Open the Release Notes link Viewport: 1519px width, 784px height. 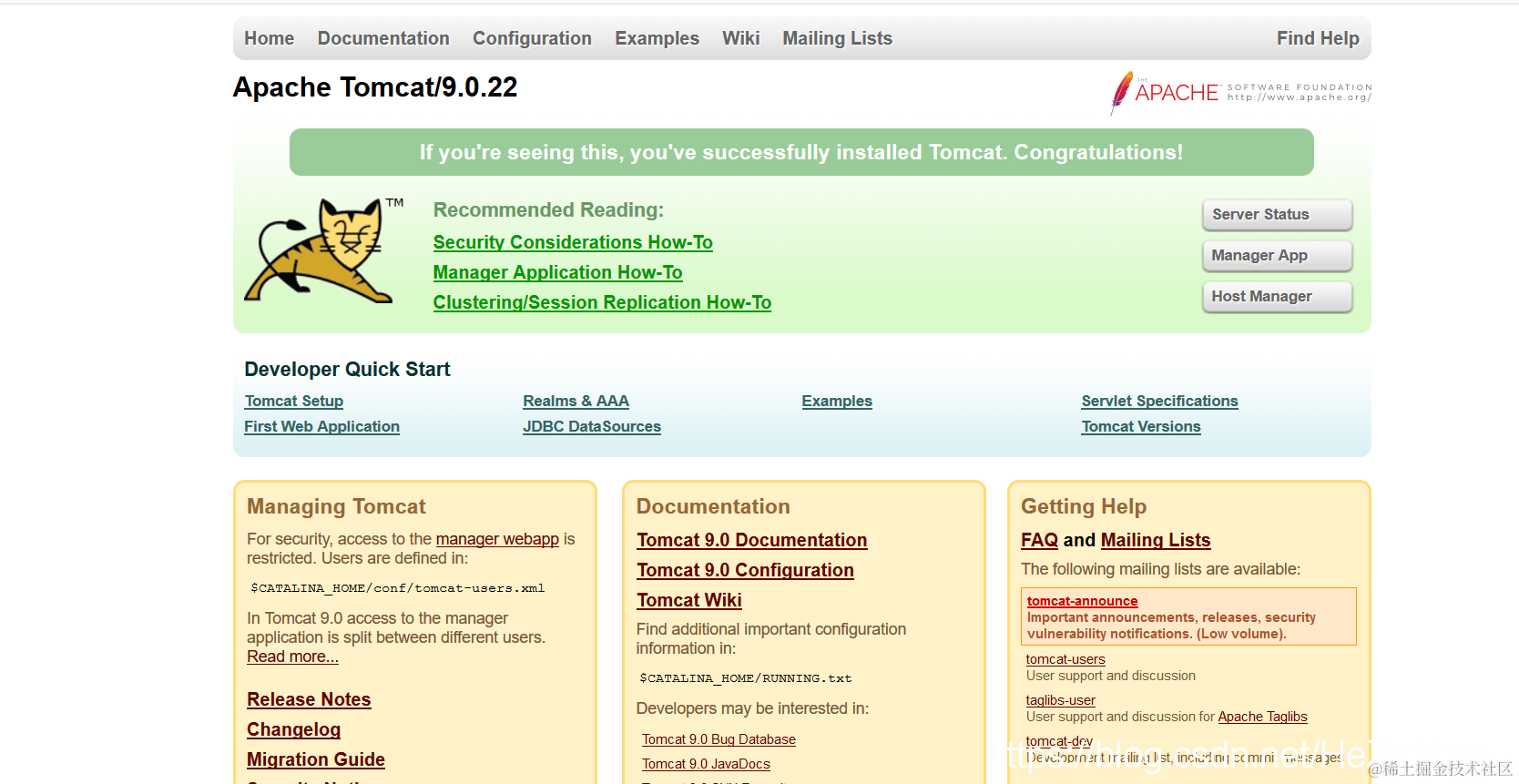tap(309, 699)
